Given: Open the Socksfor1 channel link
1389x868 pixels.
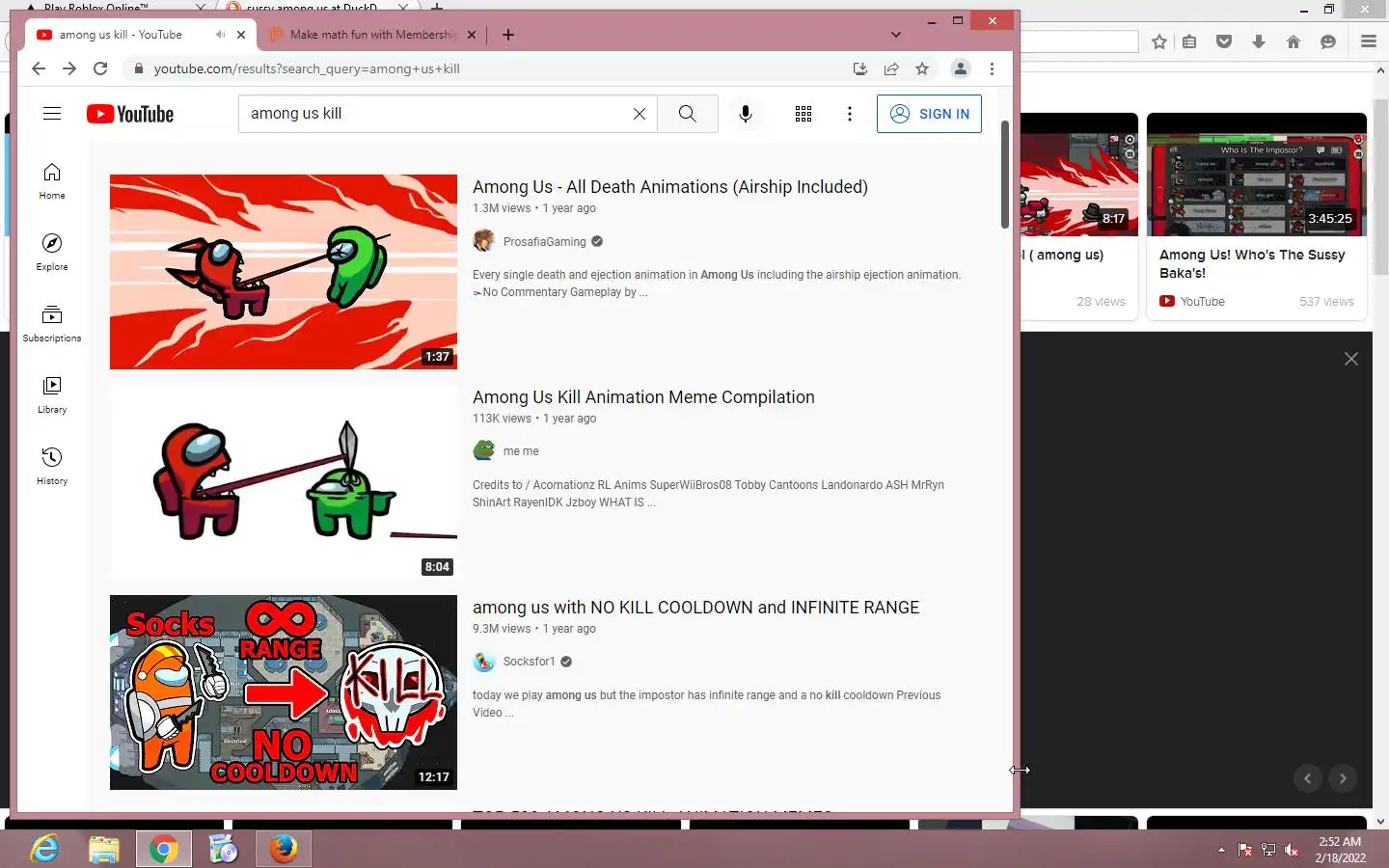Looking at the screenshot, I should tap(529, 662).
